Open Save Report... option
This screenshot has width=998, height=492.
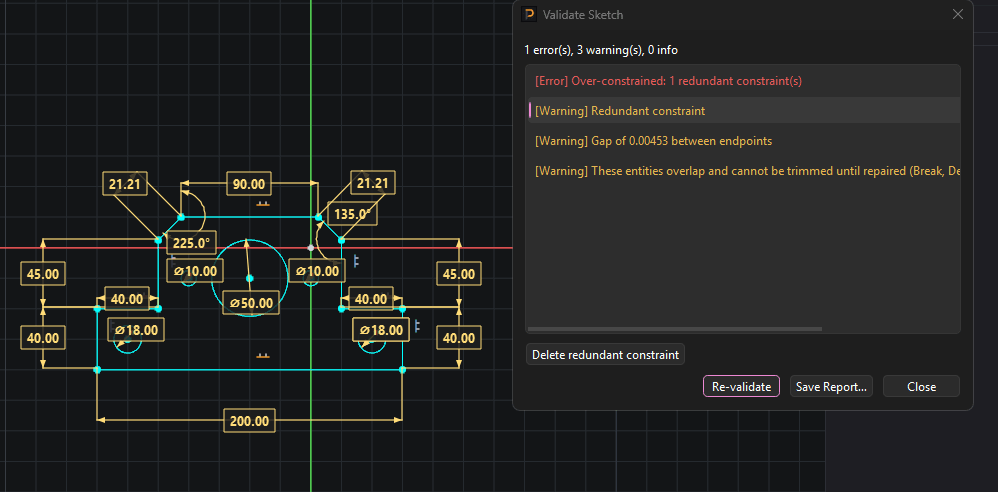[831, 386]
